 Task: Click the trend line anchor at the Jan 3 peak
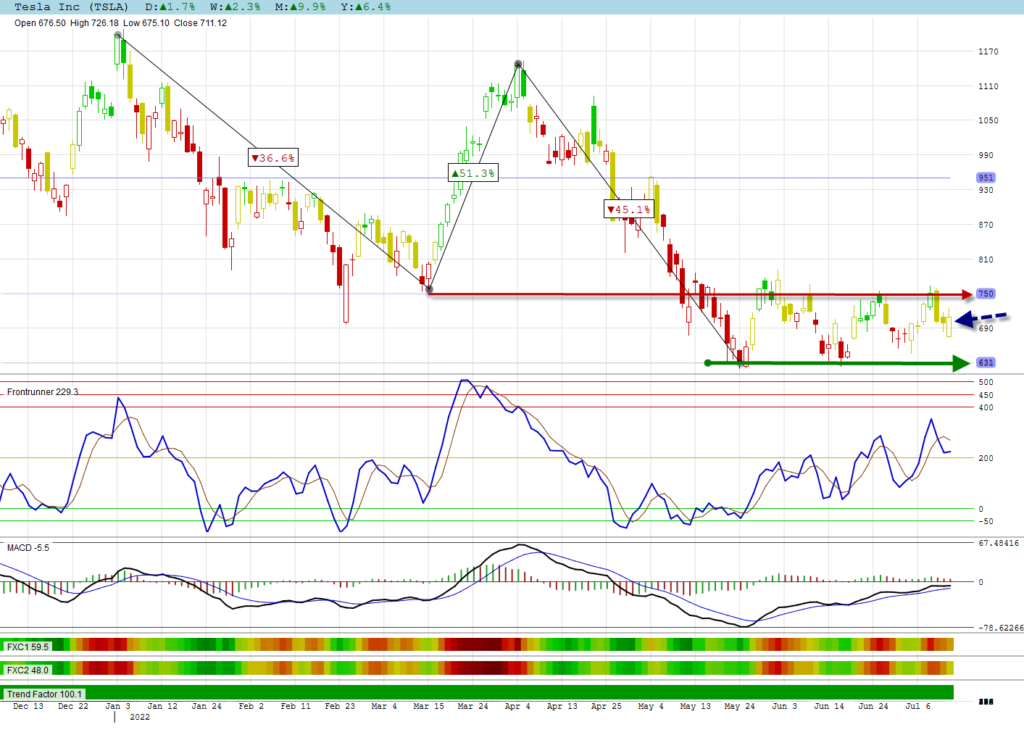coord(118,35)
